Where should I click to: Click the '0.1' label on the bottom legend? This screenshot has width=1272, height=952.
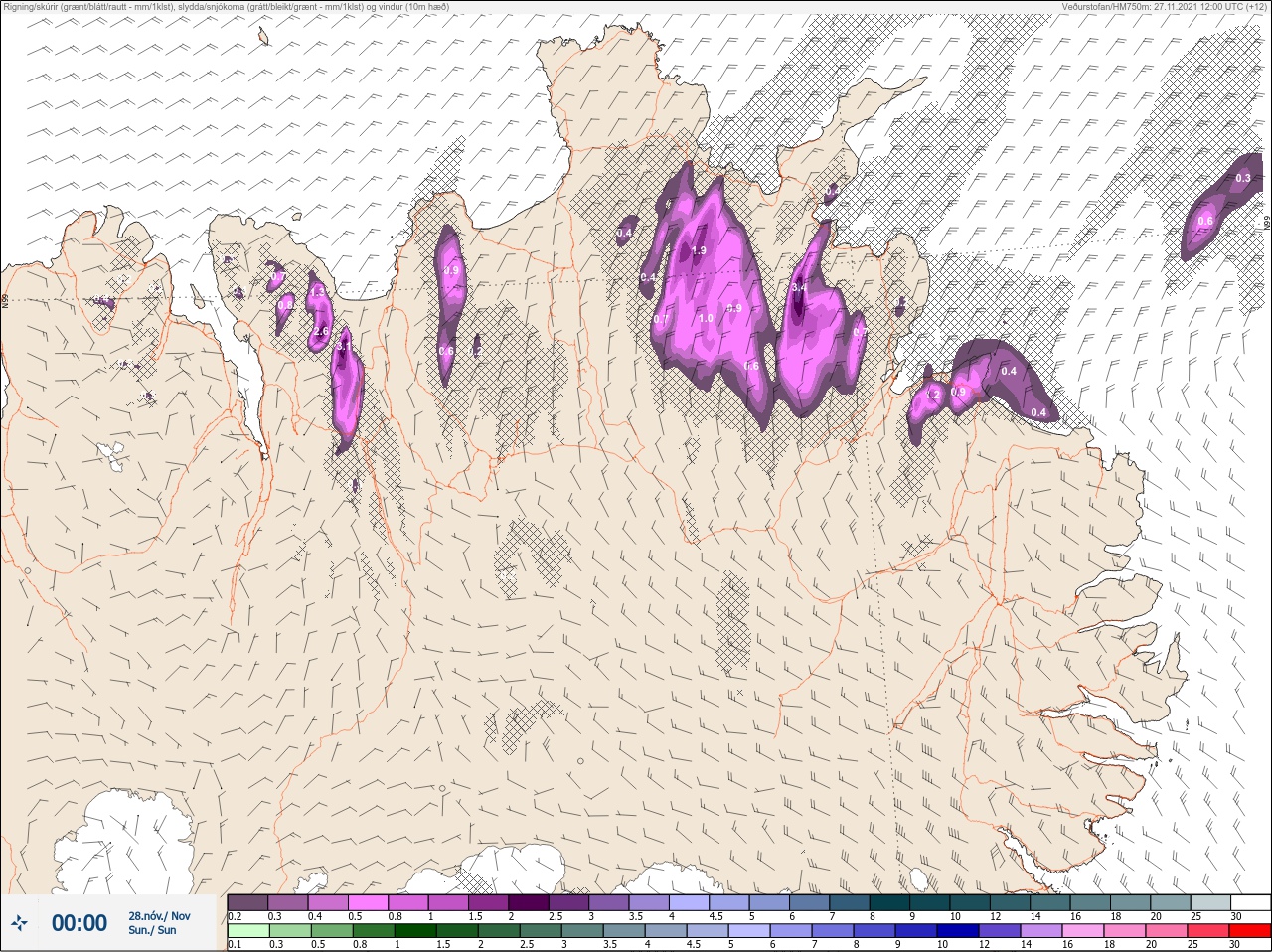(x=235, y=945)
